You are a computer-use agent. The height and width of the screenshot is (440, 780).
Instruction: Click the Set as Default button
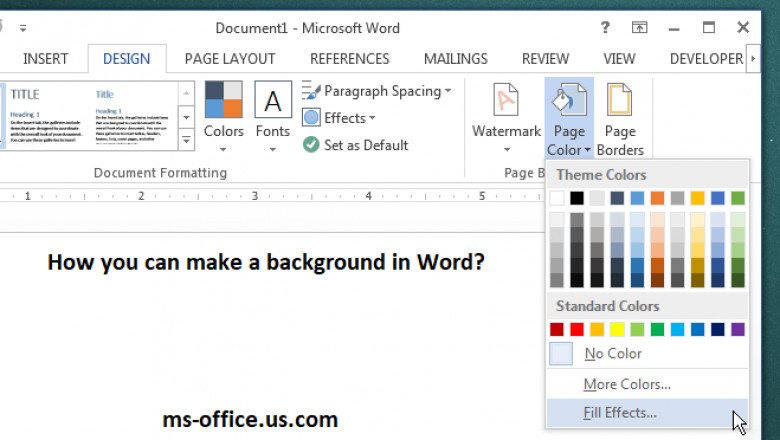355,145
